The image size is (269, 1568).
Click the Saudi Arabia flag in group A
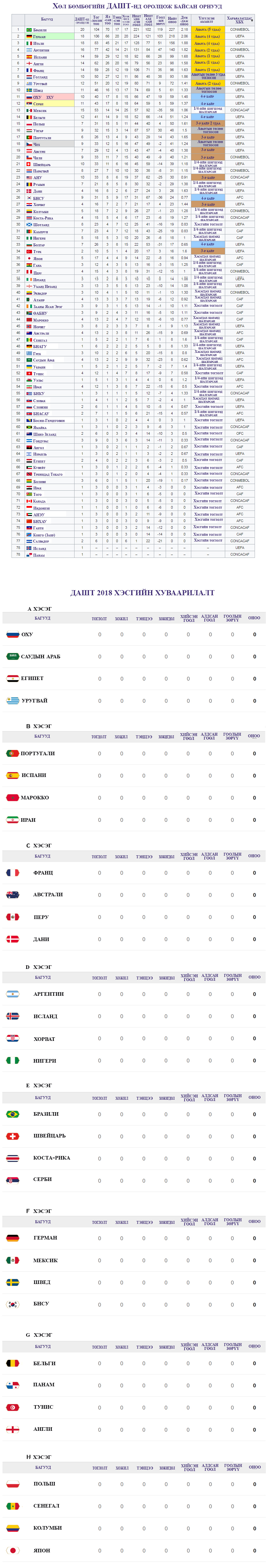coord(12,656)
